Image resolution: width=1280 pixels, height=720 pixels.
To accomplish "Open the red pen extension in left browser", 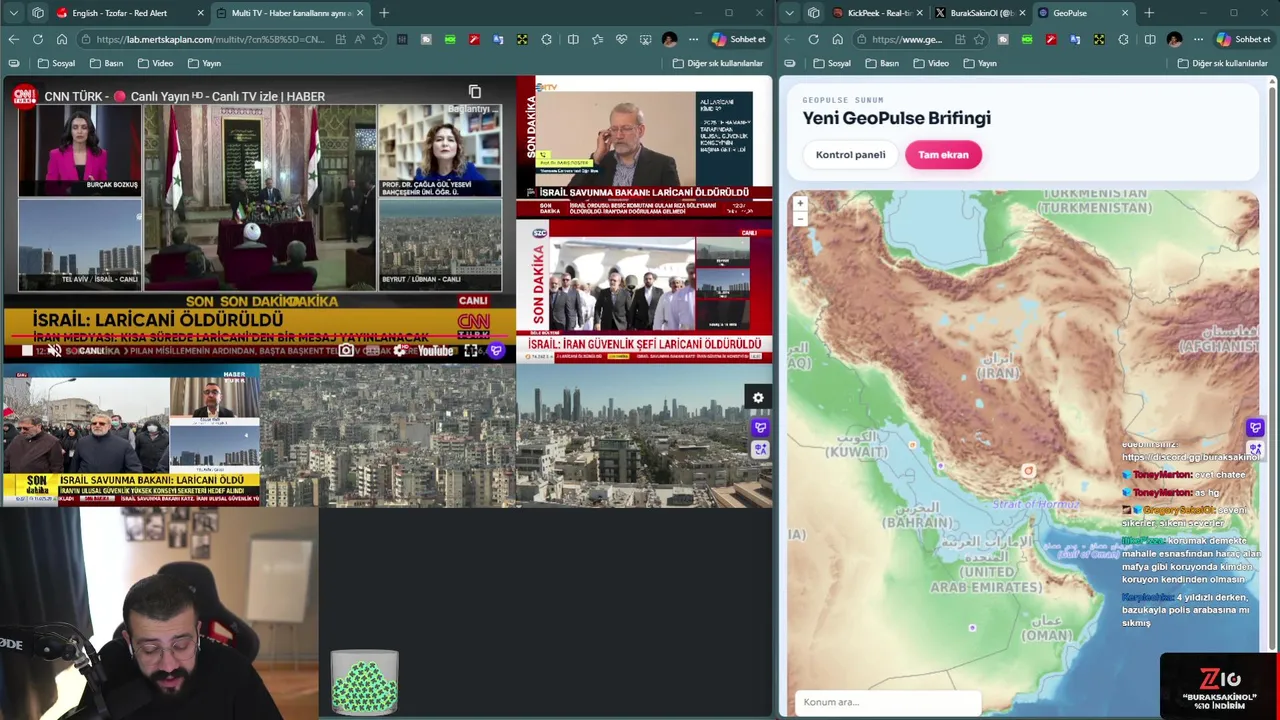I will point(474,39).
